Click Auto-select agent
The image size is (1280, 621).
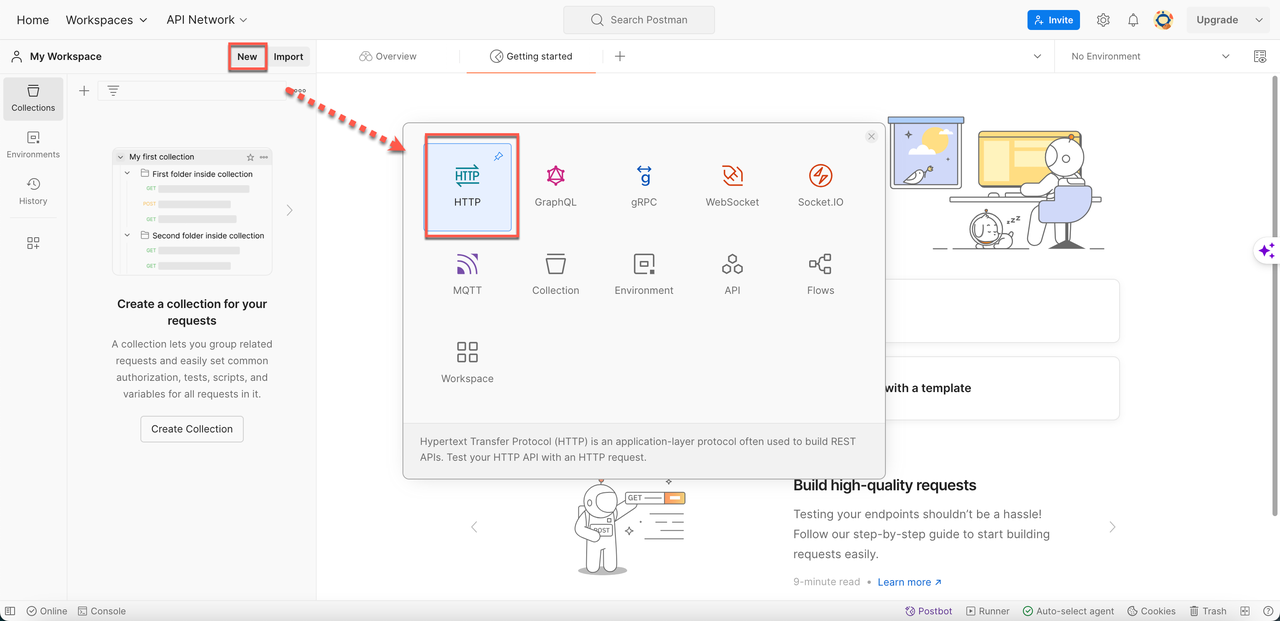(1068, 611)
